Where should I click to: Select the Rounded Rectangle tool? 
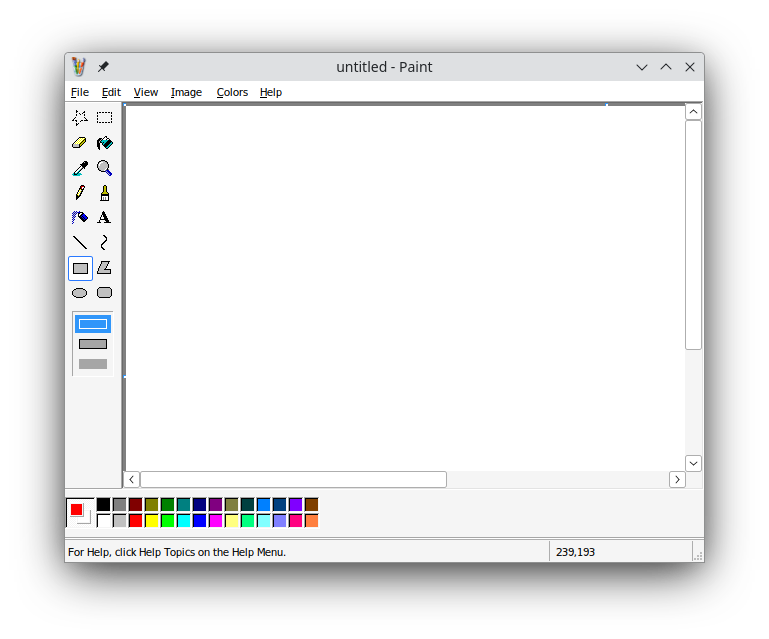click(x=104, y=293)
